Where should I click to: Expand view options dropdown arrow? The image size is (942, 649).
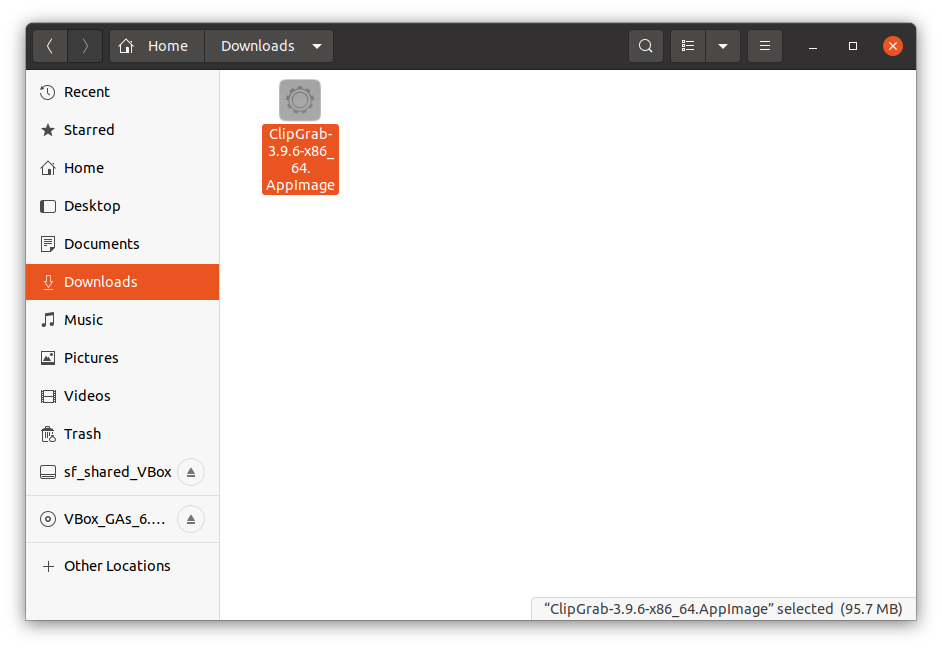(x=723, y=46)
